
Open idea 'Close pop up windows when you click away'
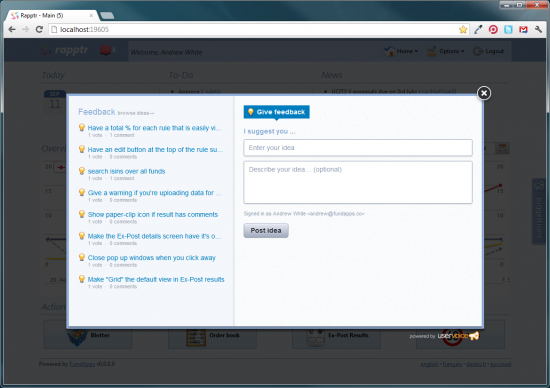tap(152, 258)
